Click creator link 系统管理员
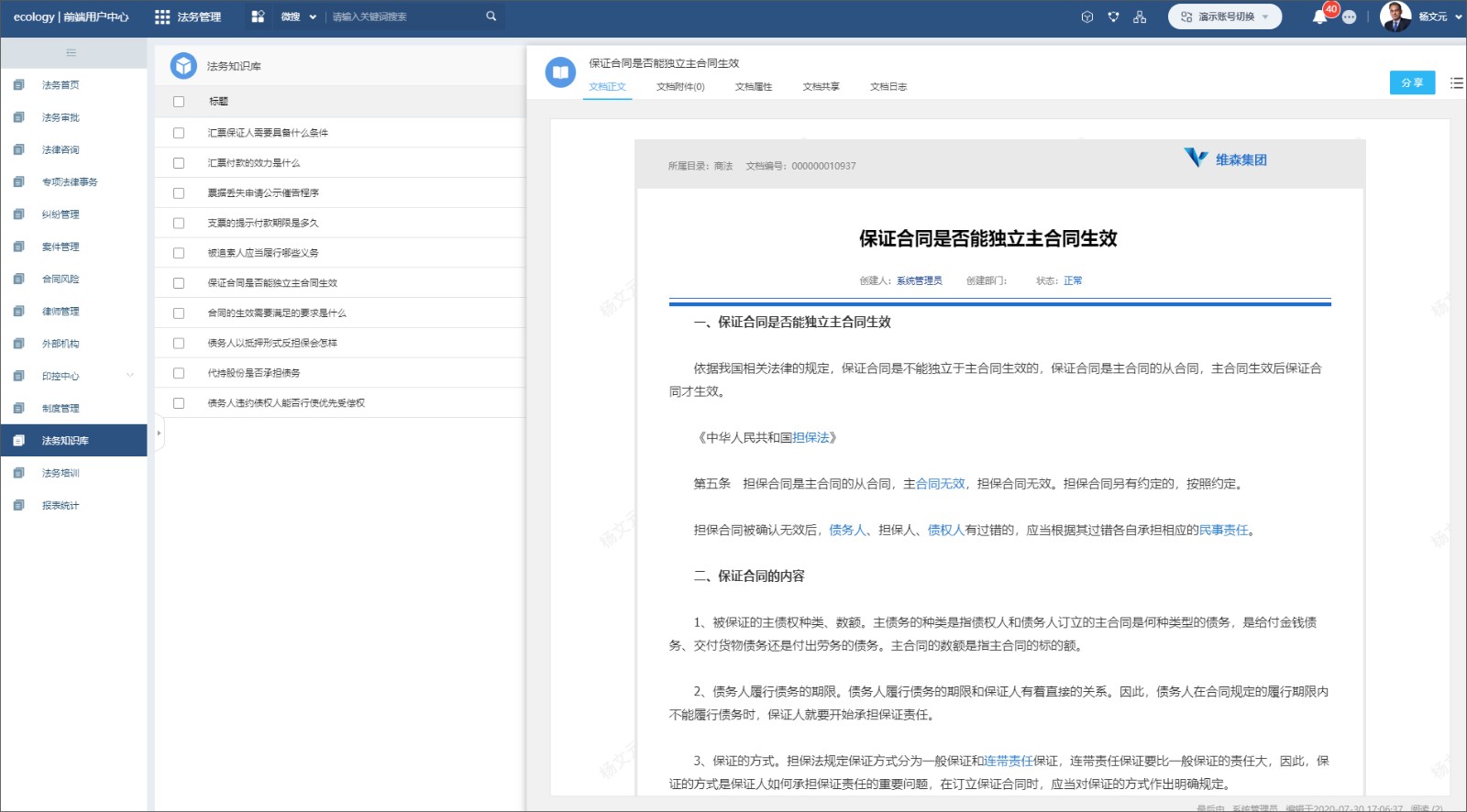Viewport: 1467px width, 812px height. click(x=920, y=280)
